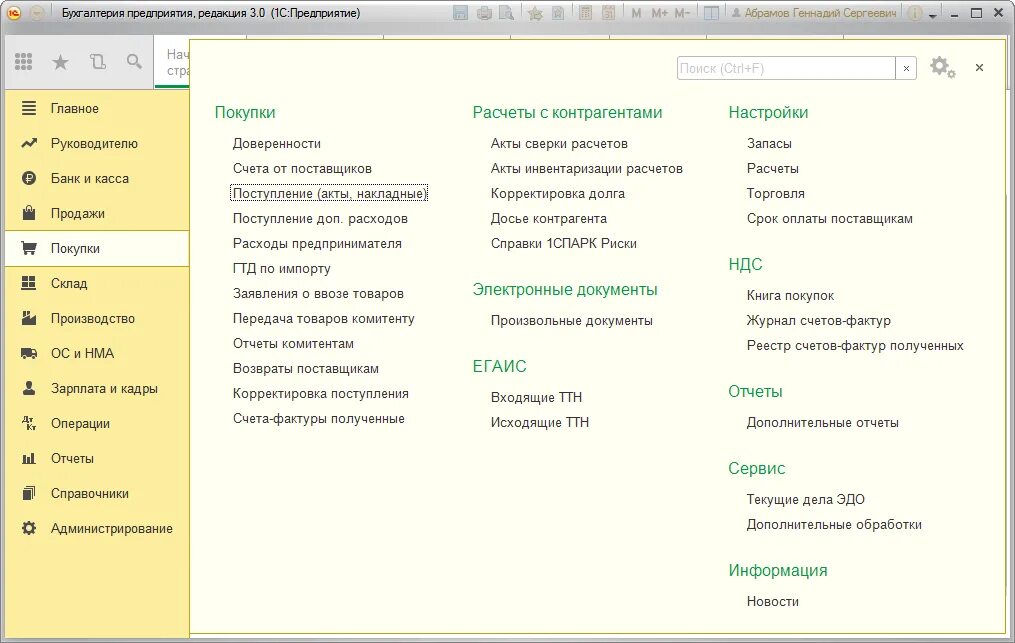Image resolution: width=1015 pixels, height=643 pixels.
Task: Open Передача товаров комитенту
Action: coord(324,319)
